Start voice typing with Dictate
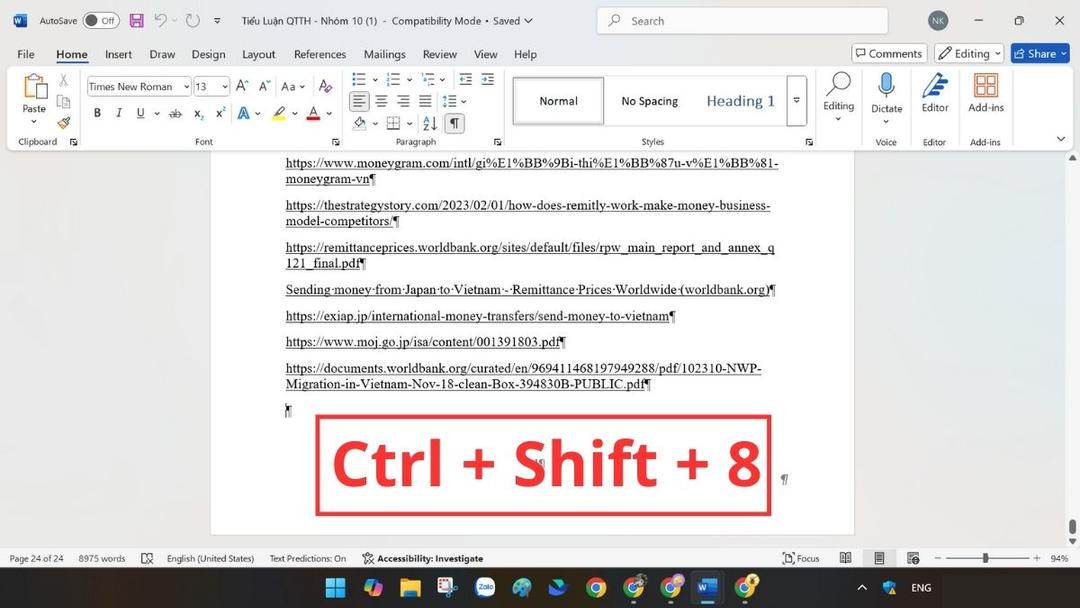The height and width of the screenshot is (608, 1080). pos(886,95)
